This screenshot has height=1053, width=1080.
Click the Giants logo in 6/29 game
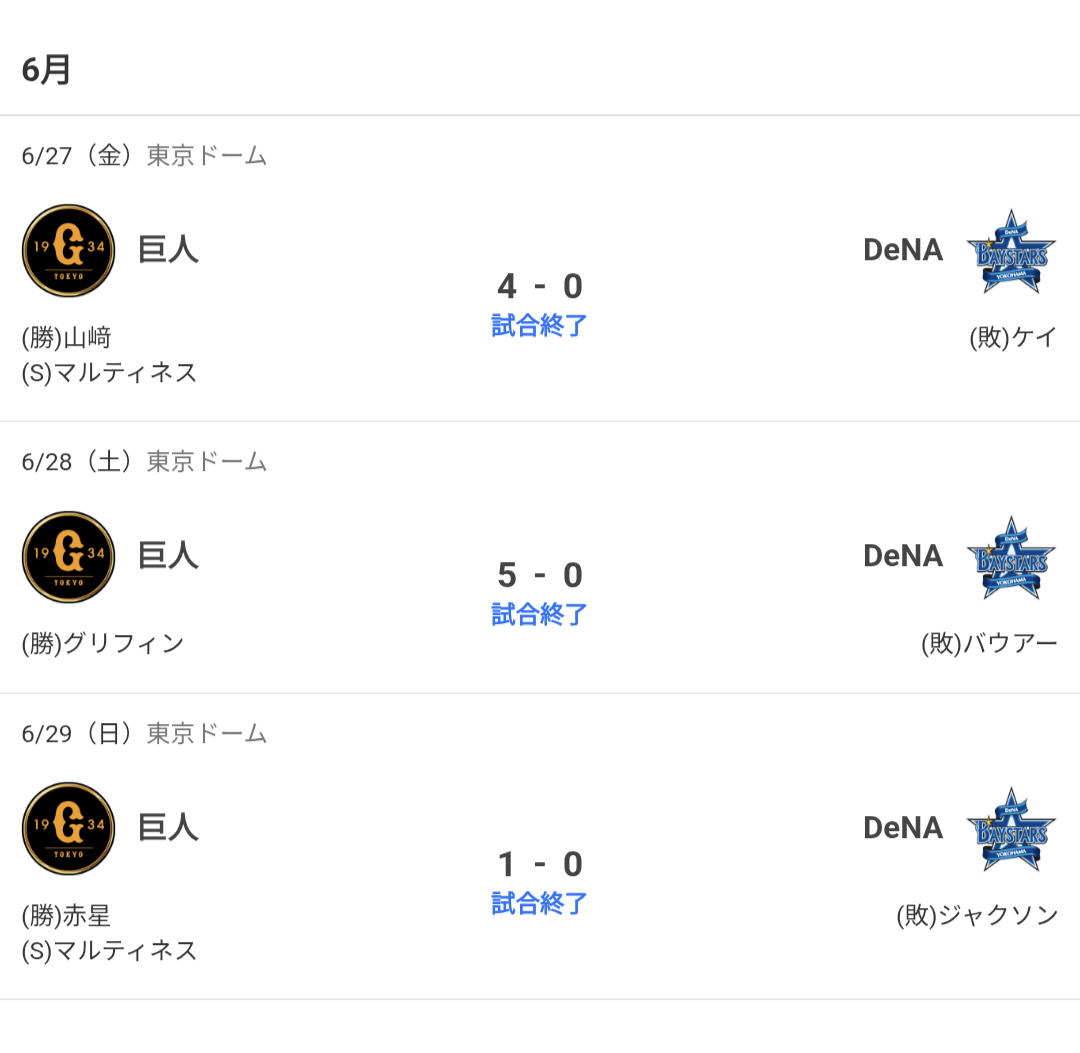pos(68,828)
